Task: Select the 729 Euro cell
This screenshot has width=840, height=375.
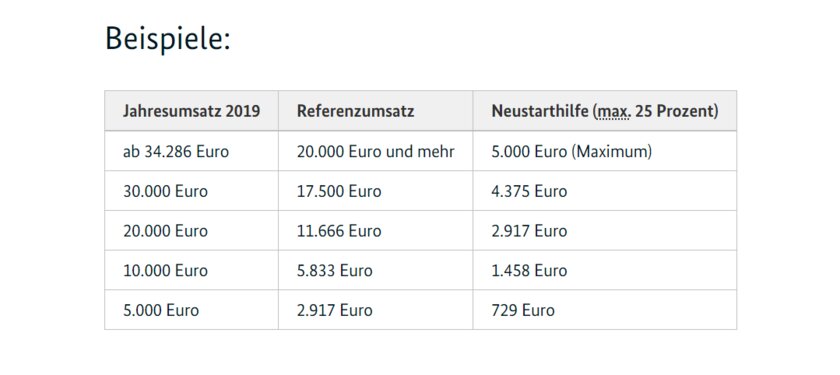Action: [605, 310]
